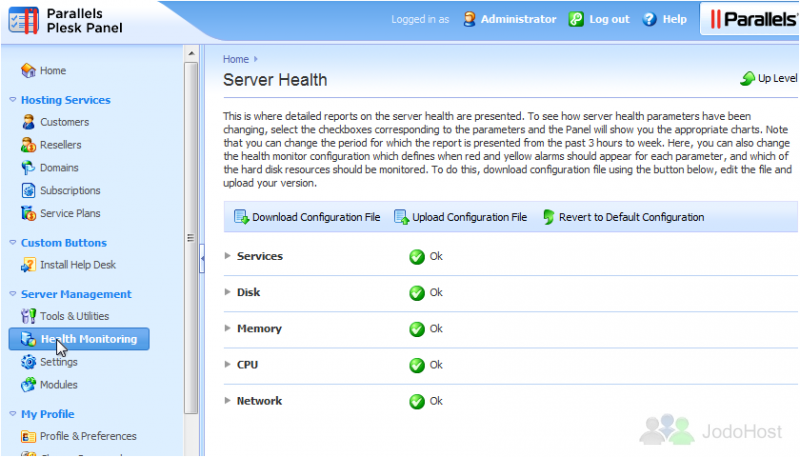800x457 pixels.
Task: Click the Log out key icon
Action: (x=576, y=19)
